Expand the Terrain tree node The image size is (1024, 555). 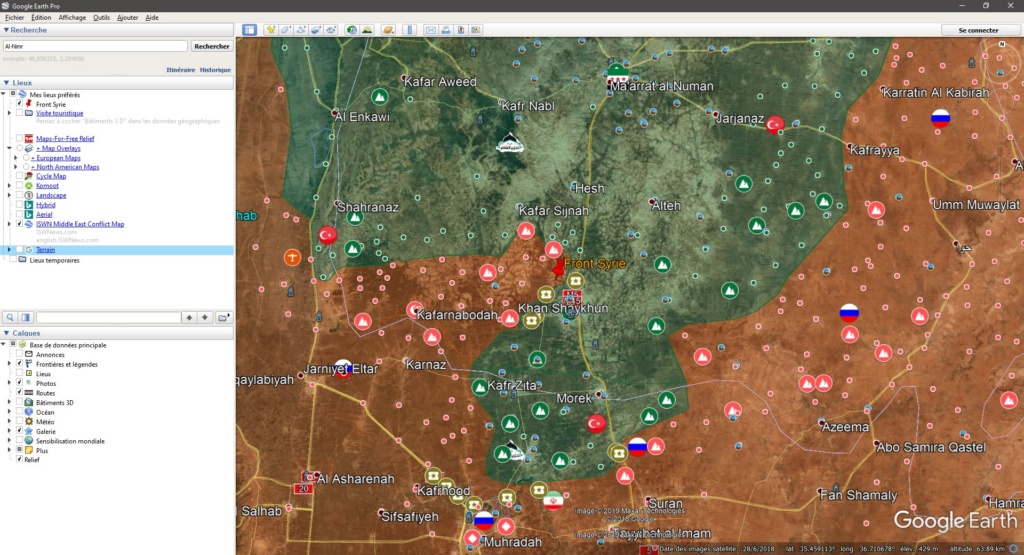pyautogui.click(x=10, y=249)
